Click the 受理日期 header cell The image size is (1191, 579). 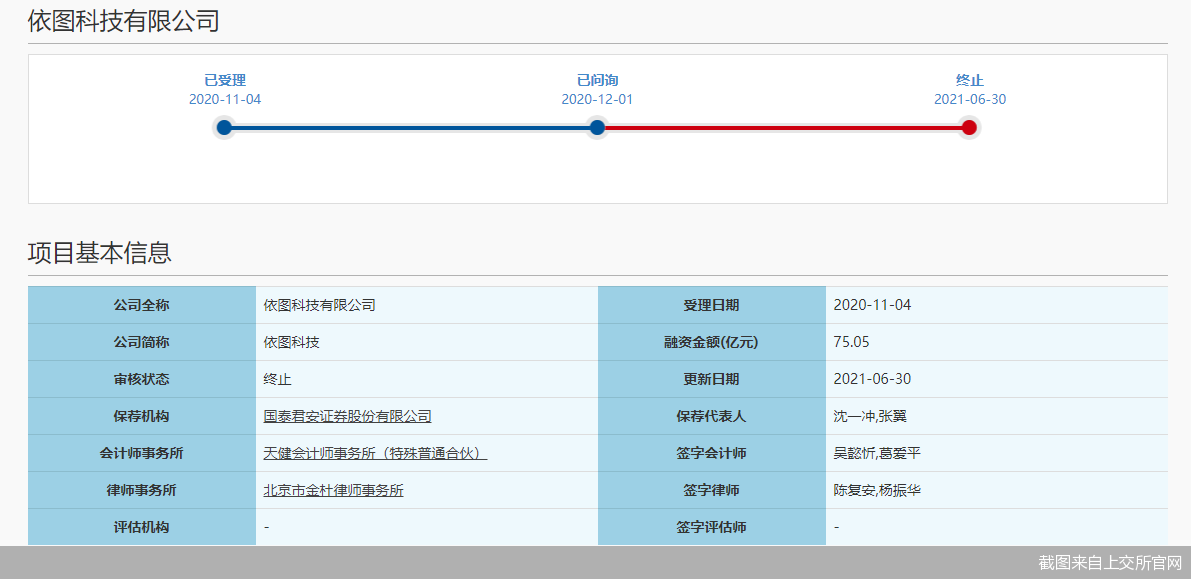712,305
